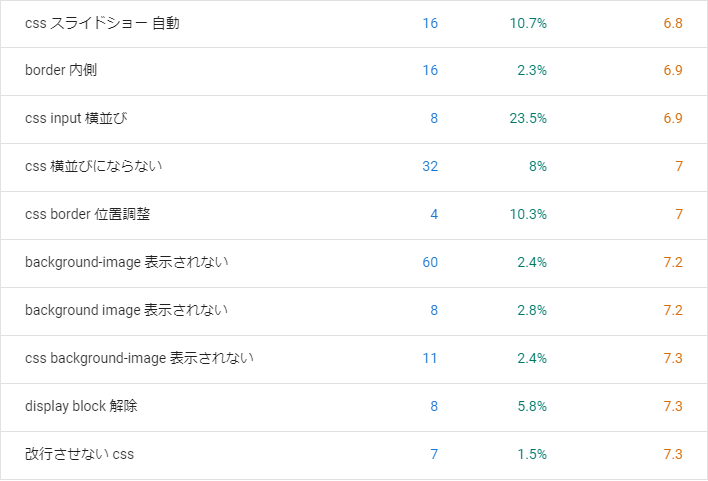Click the 11 clicks value
The width and height of the screenshot is (708, 481).
pyautogui.click(x=430, y=359)
